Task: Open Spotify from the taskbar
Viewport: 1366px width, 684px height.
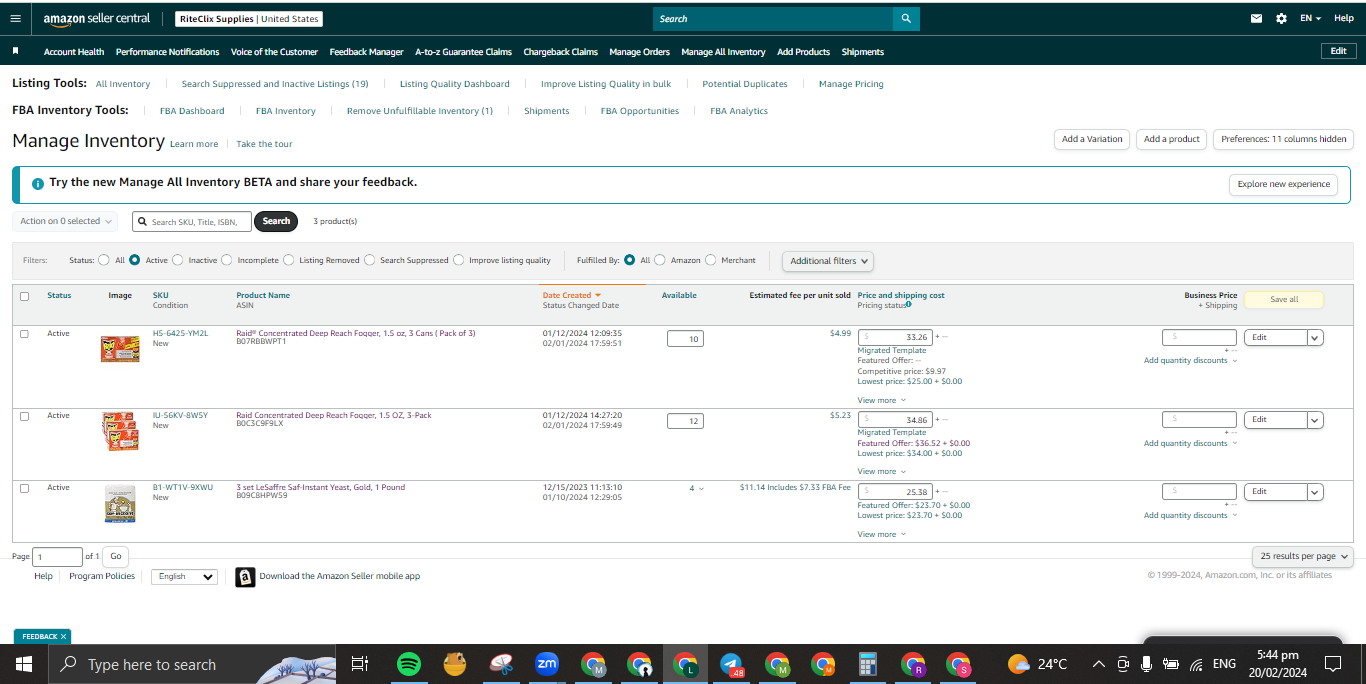Action: [408, 664]
